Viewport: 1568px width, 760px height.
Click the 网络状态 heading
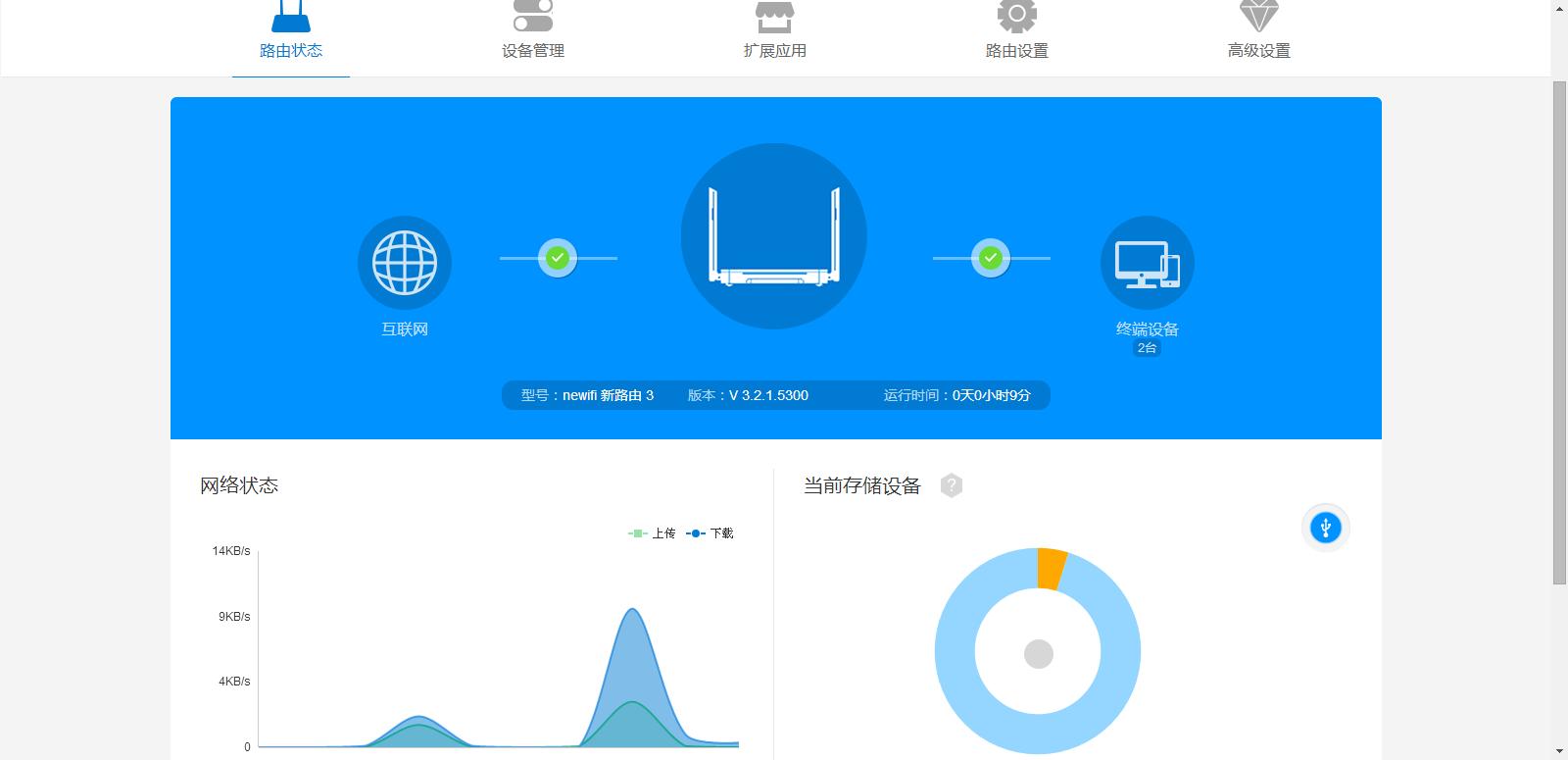point(239,485)
